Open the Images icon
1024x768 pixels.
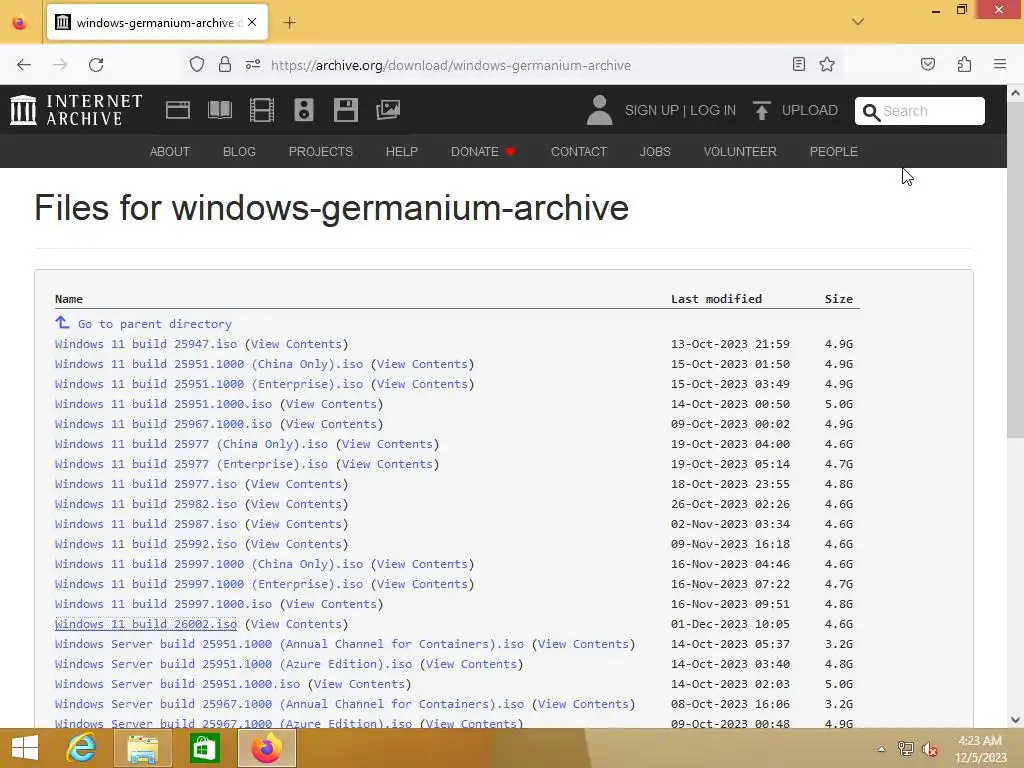388,110
